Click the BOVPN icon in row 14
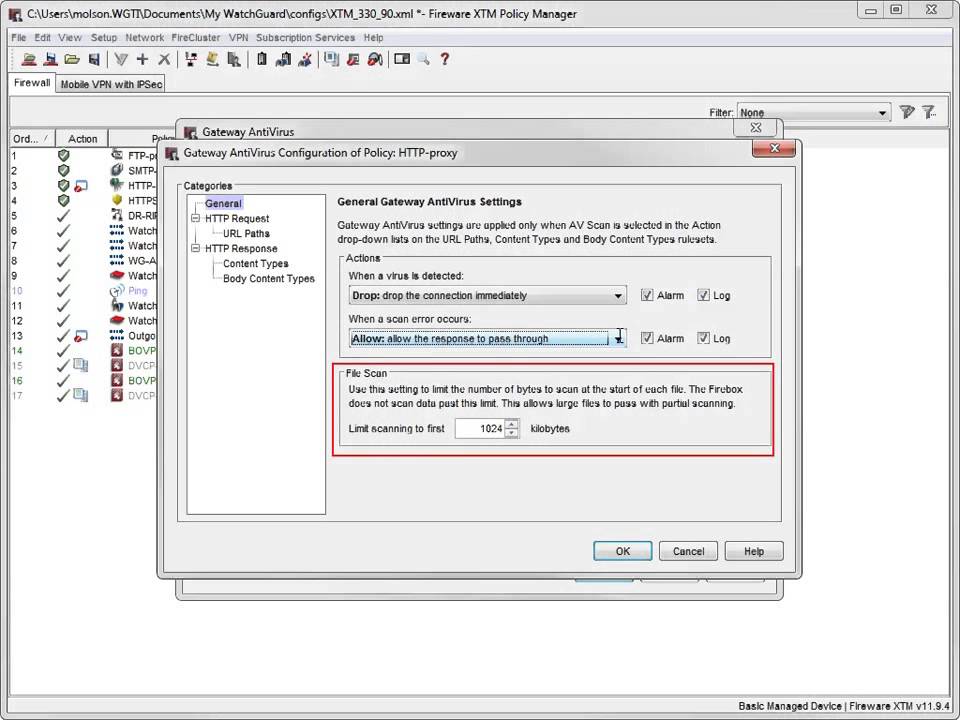This screenshot has height=720, width=960. pyautogui.click(x=117, y=351)
